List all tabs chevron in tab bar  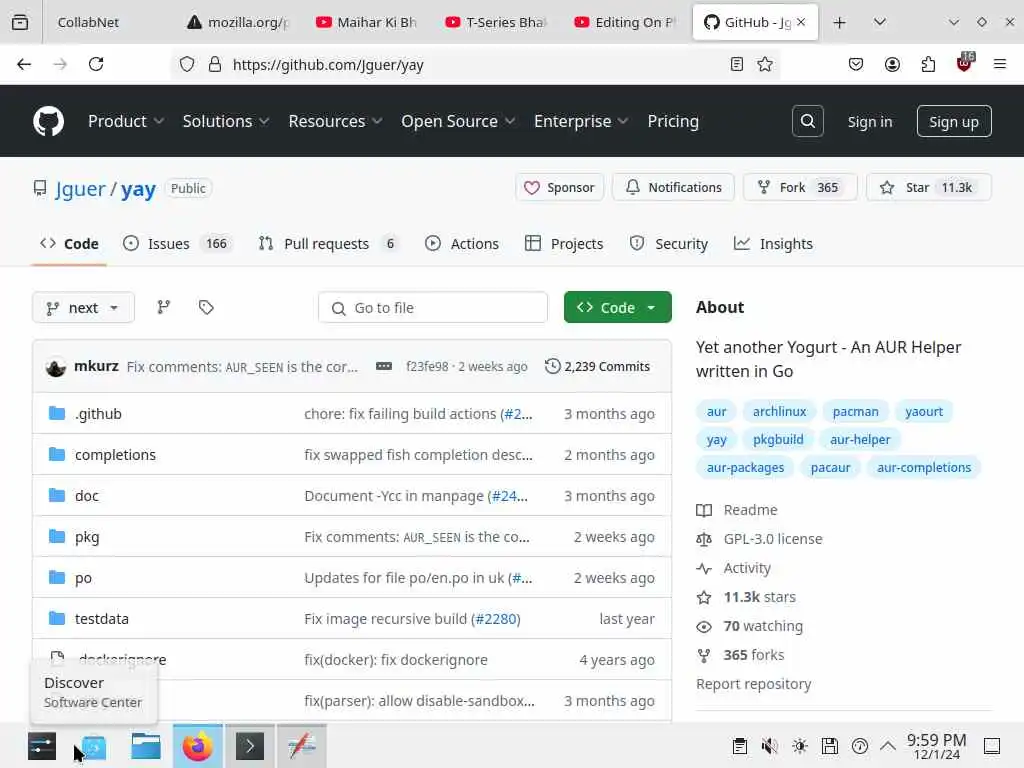[x=880, y=22]
